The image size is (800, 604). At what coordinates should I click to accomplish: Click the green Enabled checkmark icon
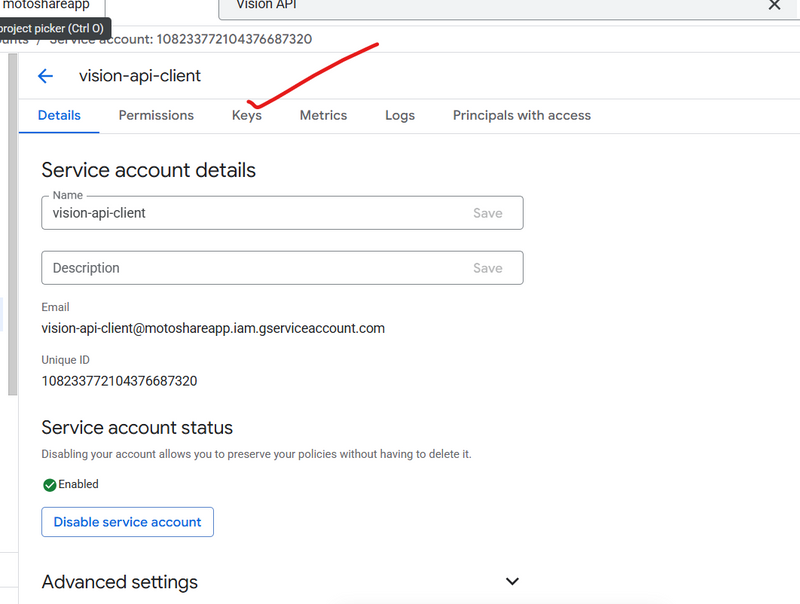pyautogui.click(x=49, y=485)
